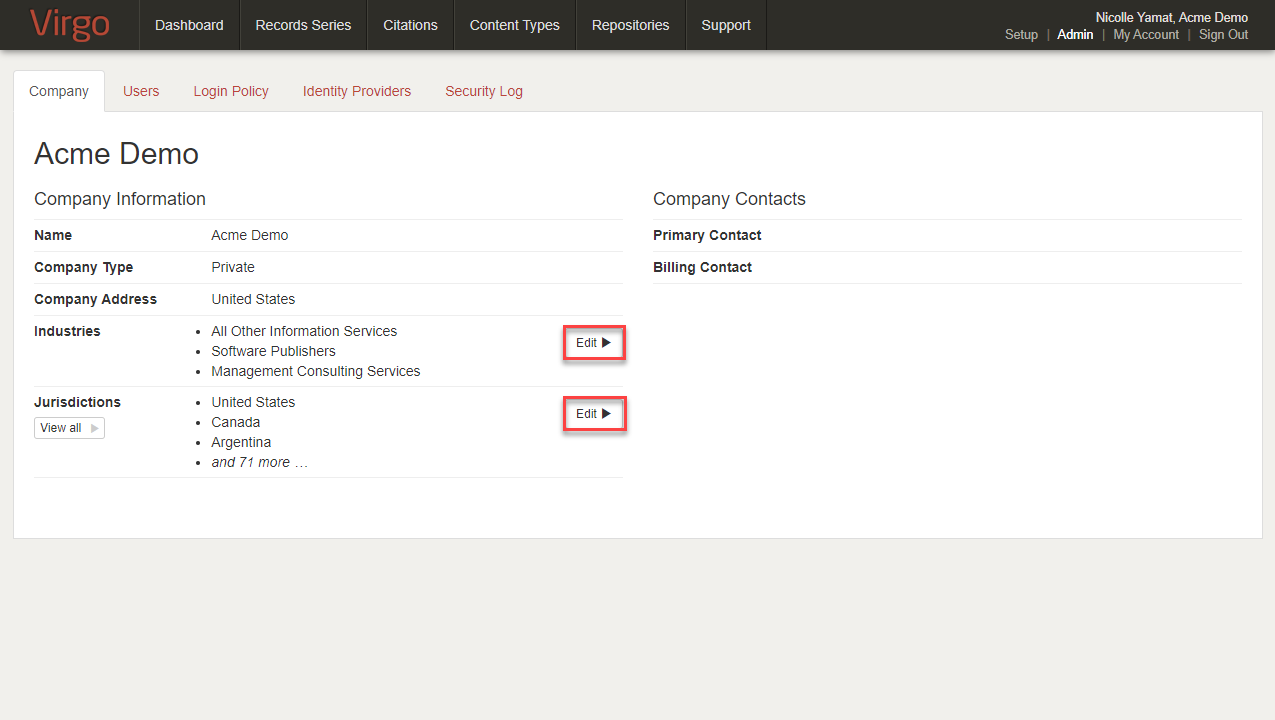Open My Account page
The height and width of the screenshot is (720, 1275).
tap(1146, 34)
